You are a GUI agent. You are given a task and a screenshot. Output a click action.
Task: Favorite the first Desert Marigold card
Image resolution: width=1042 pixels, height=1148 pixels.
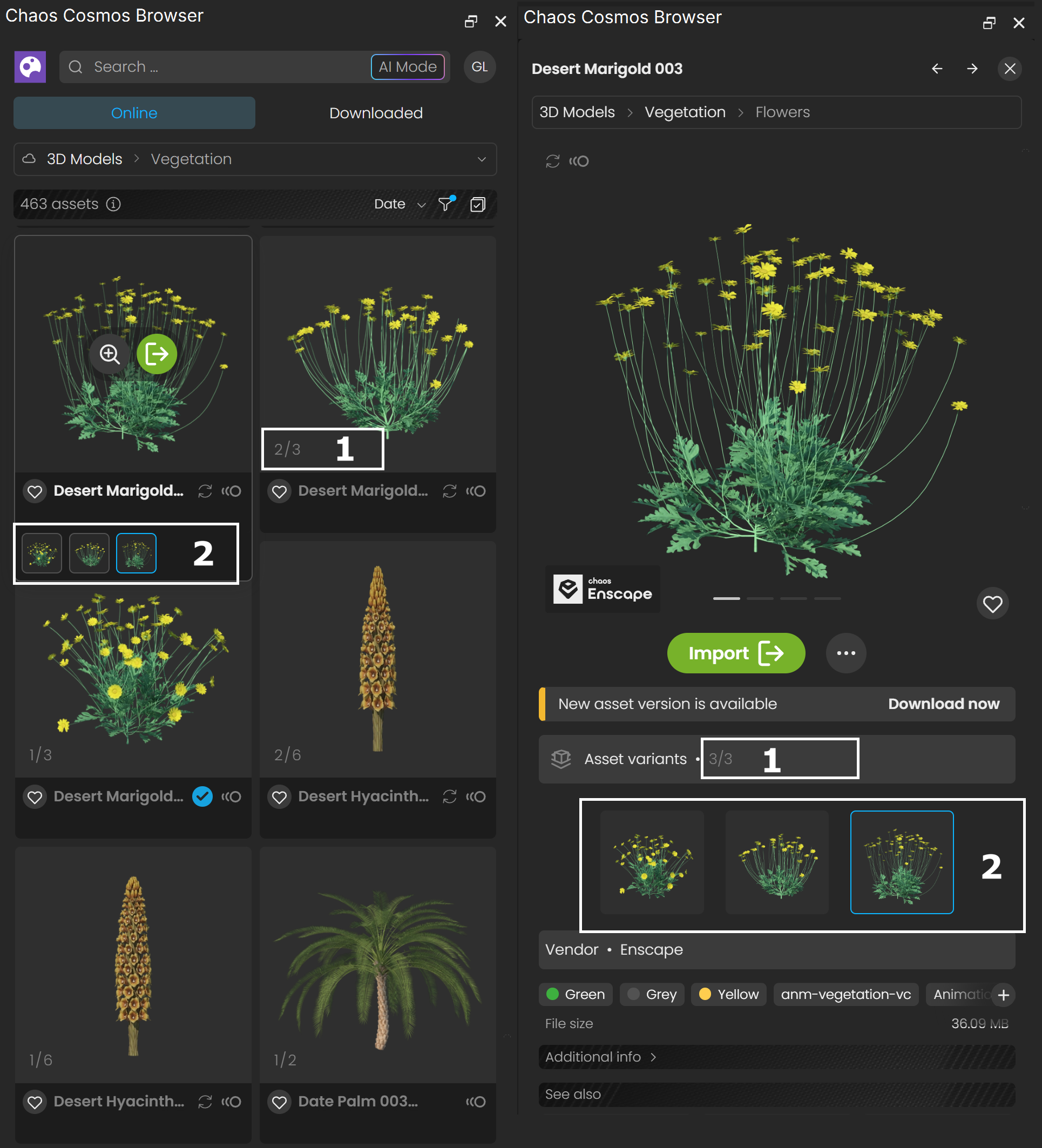35,491
